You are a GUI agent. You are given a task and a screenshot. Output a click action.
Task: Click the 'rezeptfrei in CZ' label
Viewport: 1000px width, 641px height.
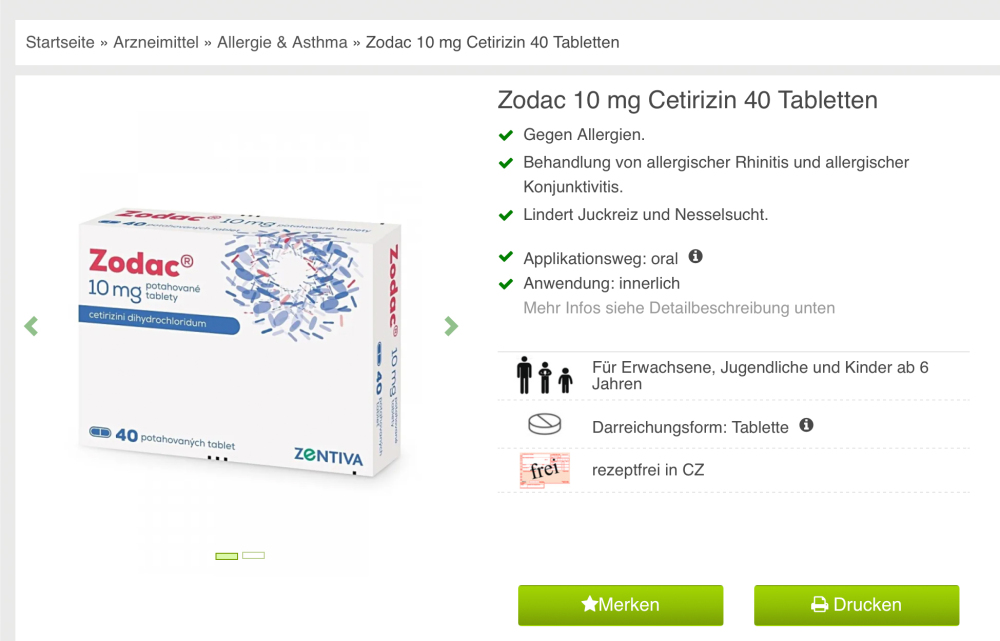click(648, 470)
